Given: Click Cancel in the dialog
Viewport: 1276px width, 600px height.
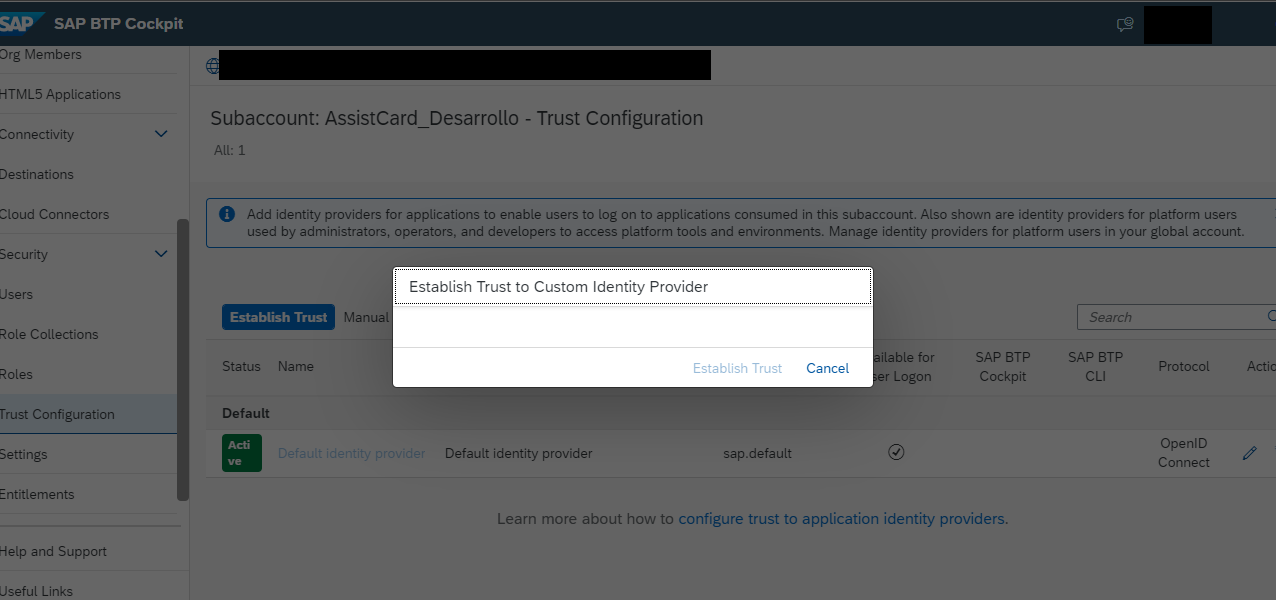Looking at the screenshot, I should click(827, 368).
